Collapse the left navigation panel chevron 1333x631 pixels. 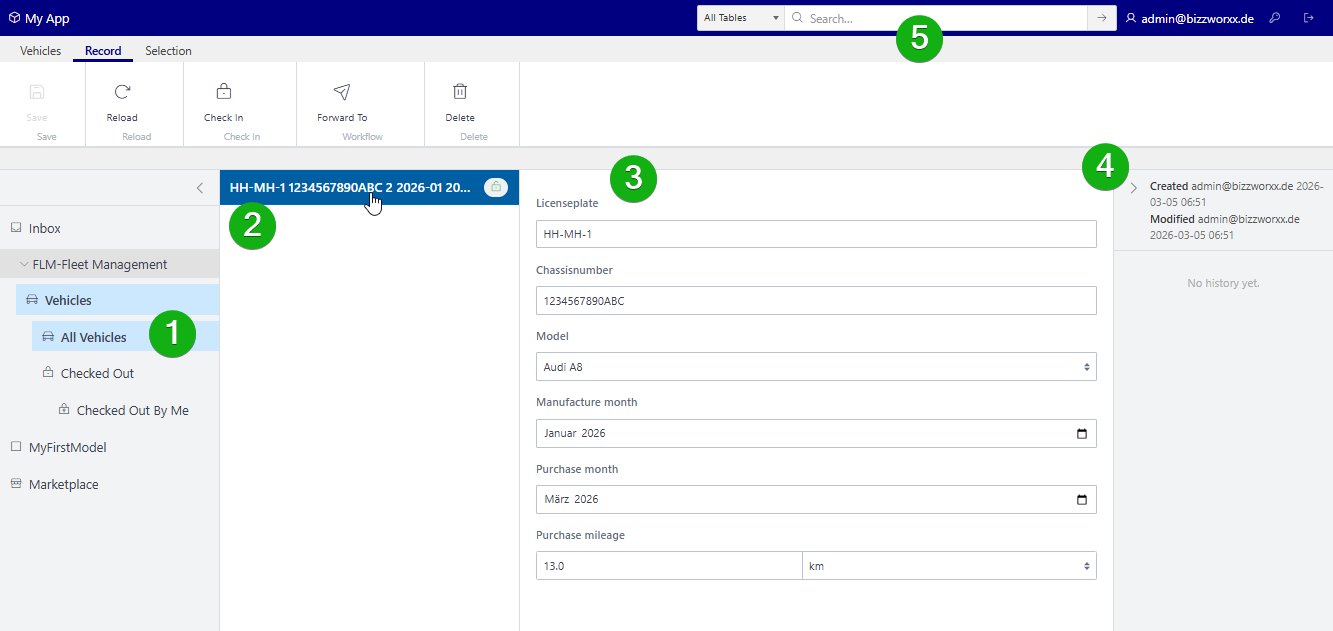[x=200, y=188]
